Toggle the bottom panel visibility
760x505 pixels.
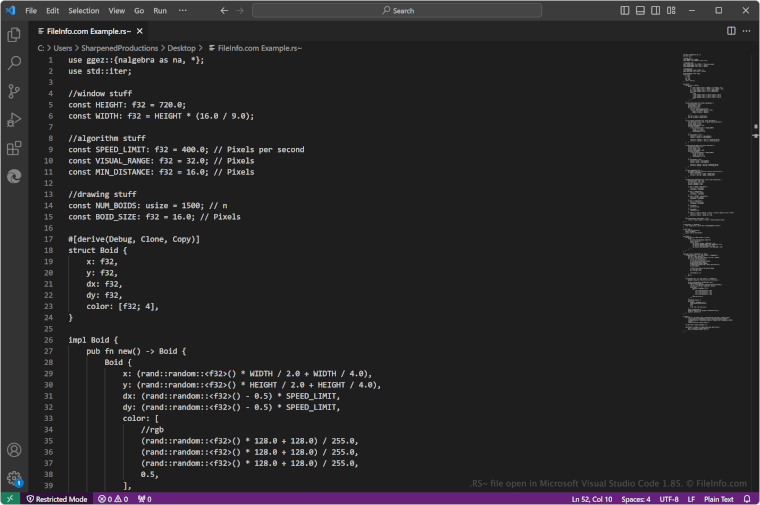click(x=640, y=10)
